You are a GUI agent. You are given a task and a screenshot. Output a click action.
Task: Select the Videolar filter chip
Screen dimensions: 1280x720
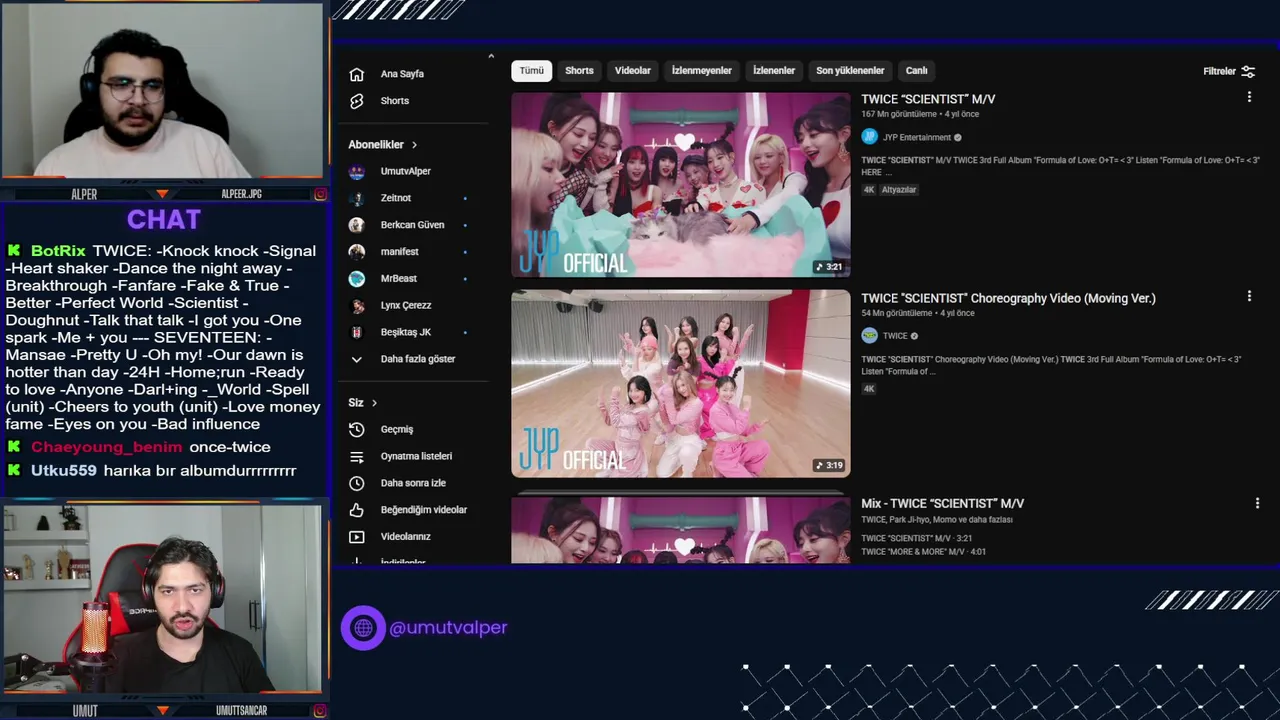click(632, 71)
